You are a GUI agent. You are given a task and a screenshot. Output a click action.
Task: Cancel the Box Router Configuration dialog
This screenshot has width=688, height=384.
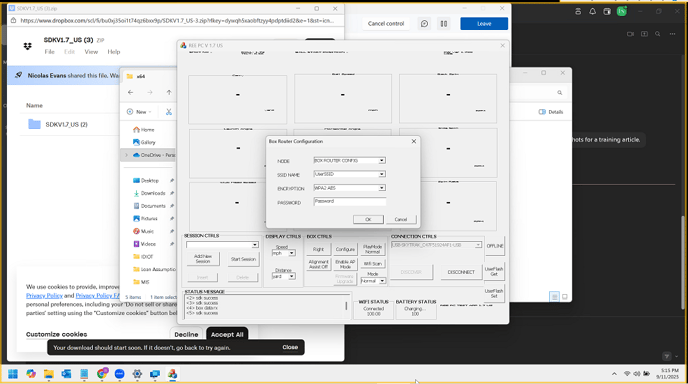tap(401, 219)
